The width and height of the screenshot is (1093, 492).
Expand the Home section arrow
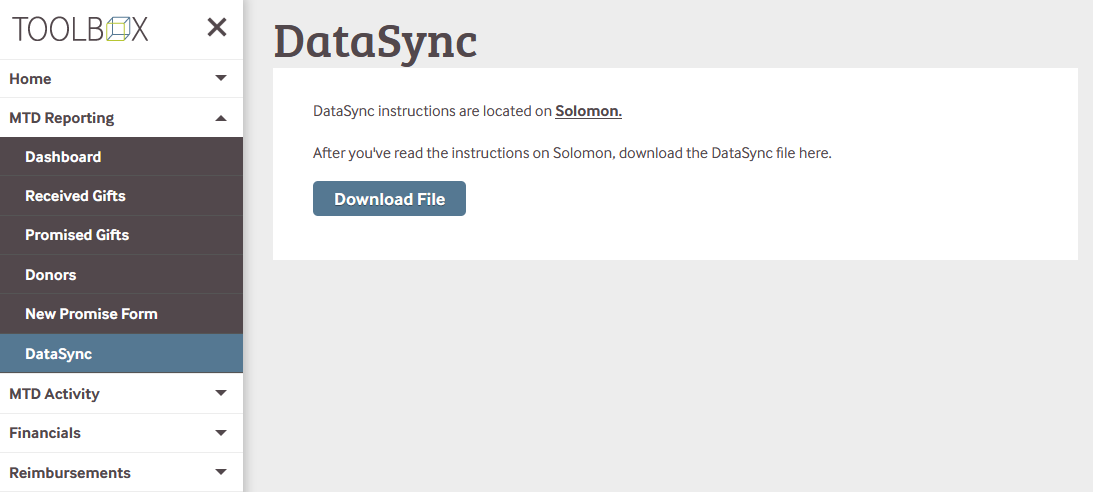[221, 78]
